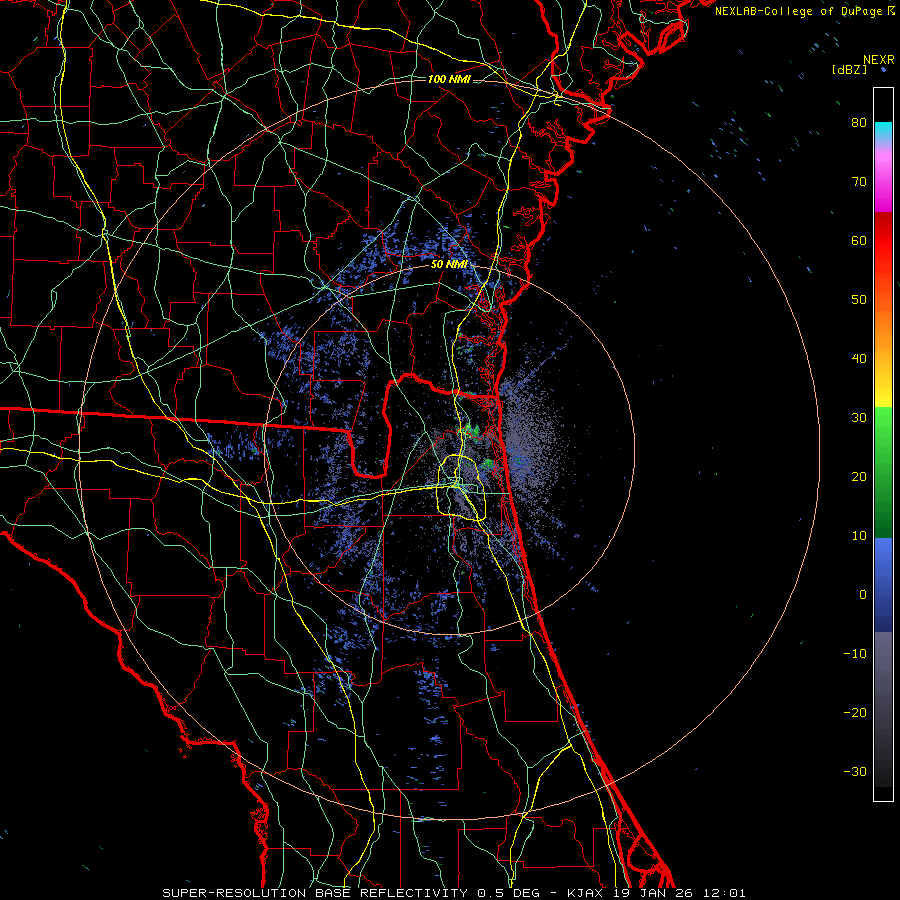The width and height of the screenshot is (900, 900).
Task: Click the 40 value on the dBZ scale
Action: click(x=859, y=359)
